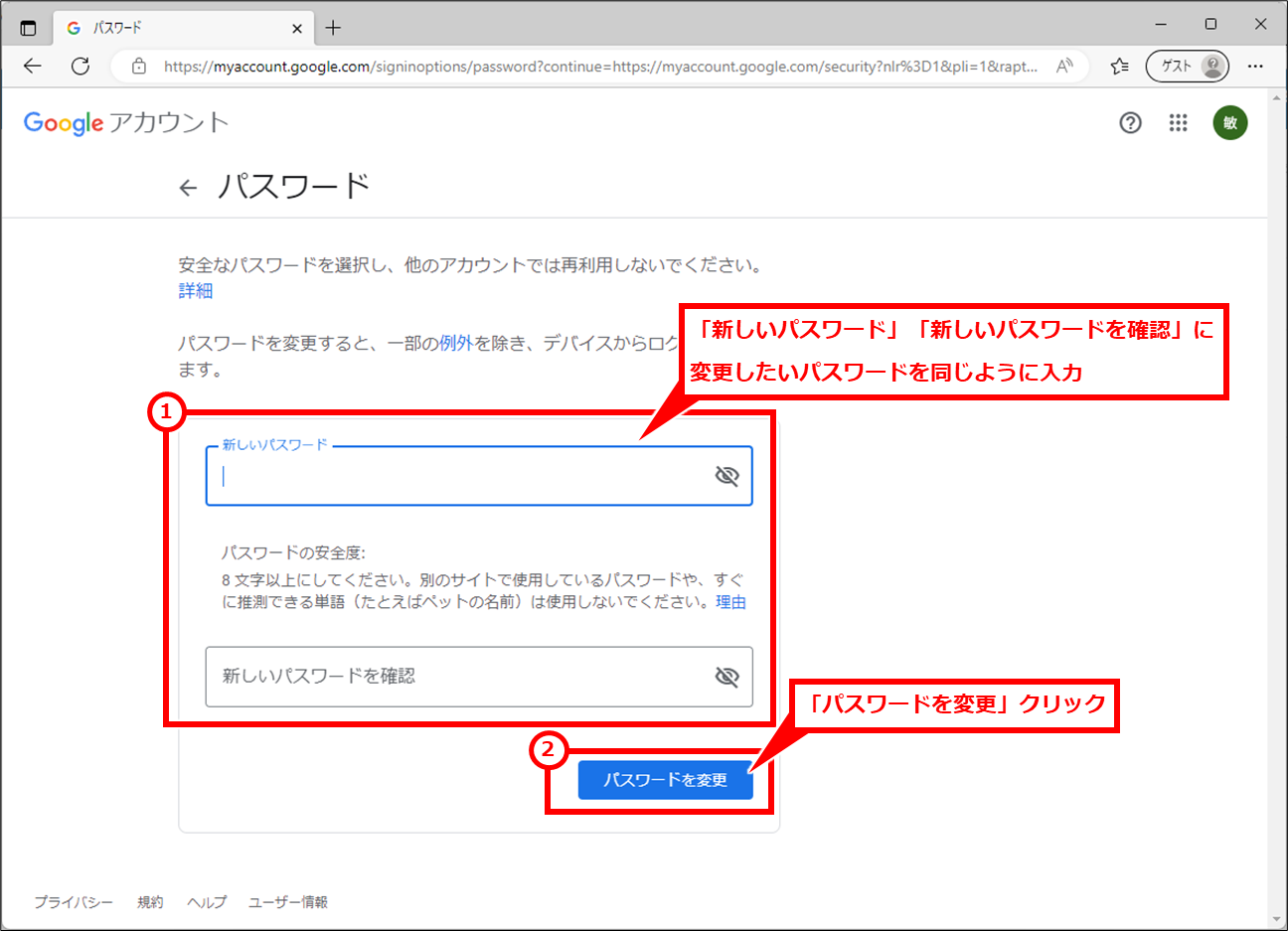
Task: Click the green account avatar 敏
Action: (1230, 123)
